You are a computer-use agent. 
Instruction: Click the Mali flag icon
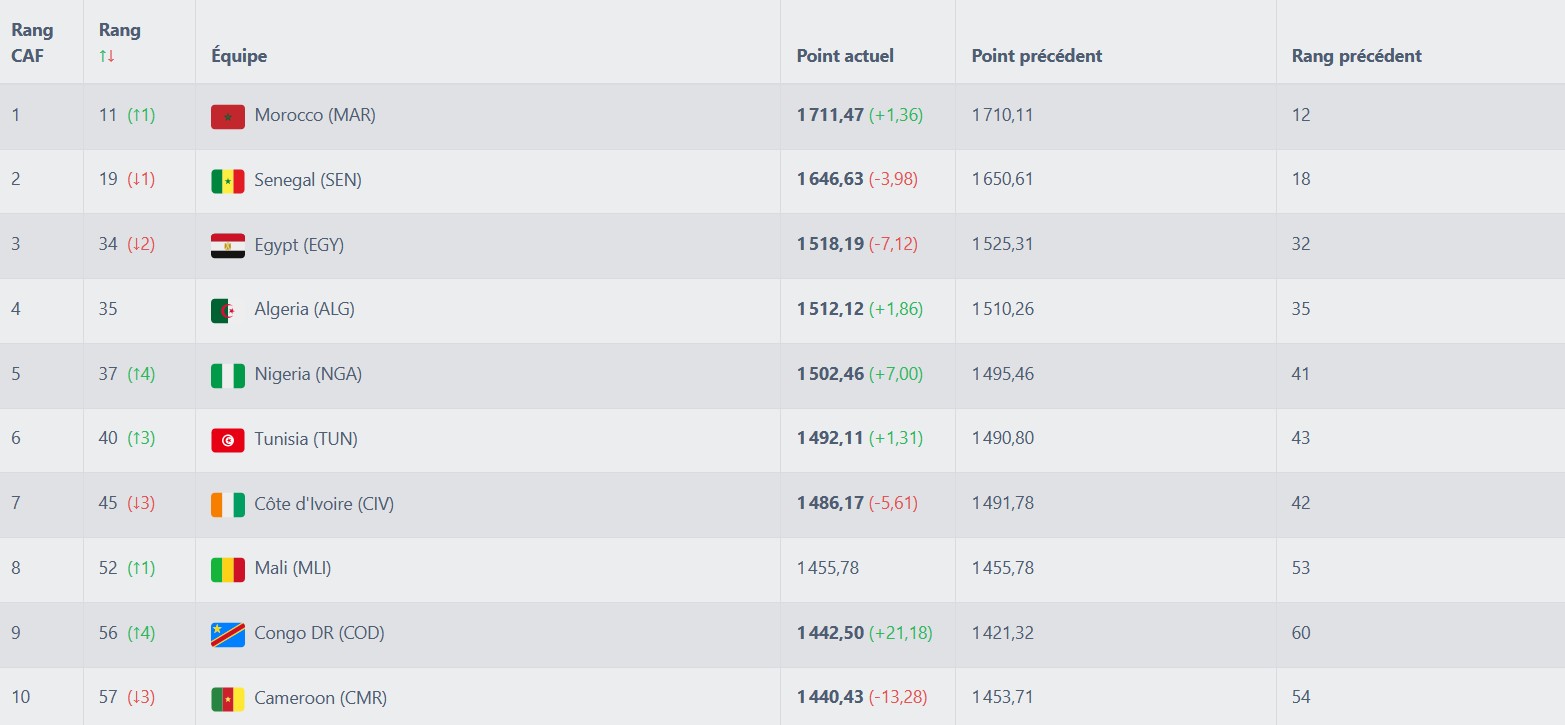(227, 569)
